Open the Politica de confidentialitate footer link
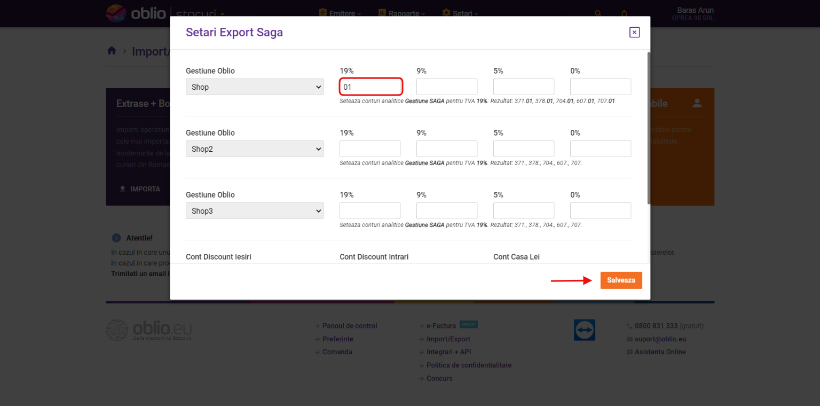820x406 pixels. click(x=469, y=365)
